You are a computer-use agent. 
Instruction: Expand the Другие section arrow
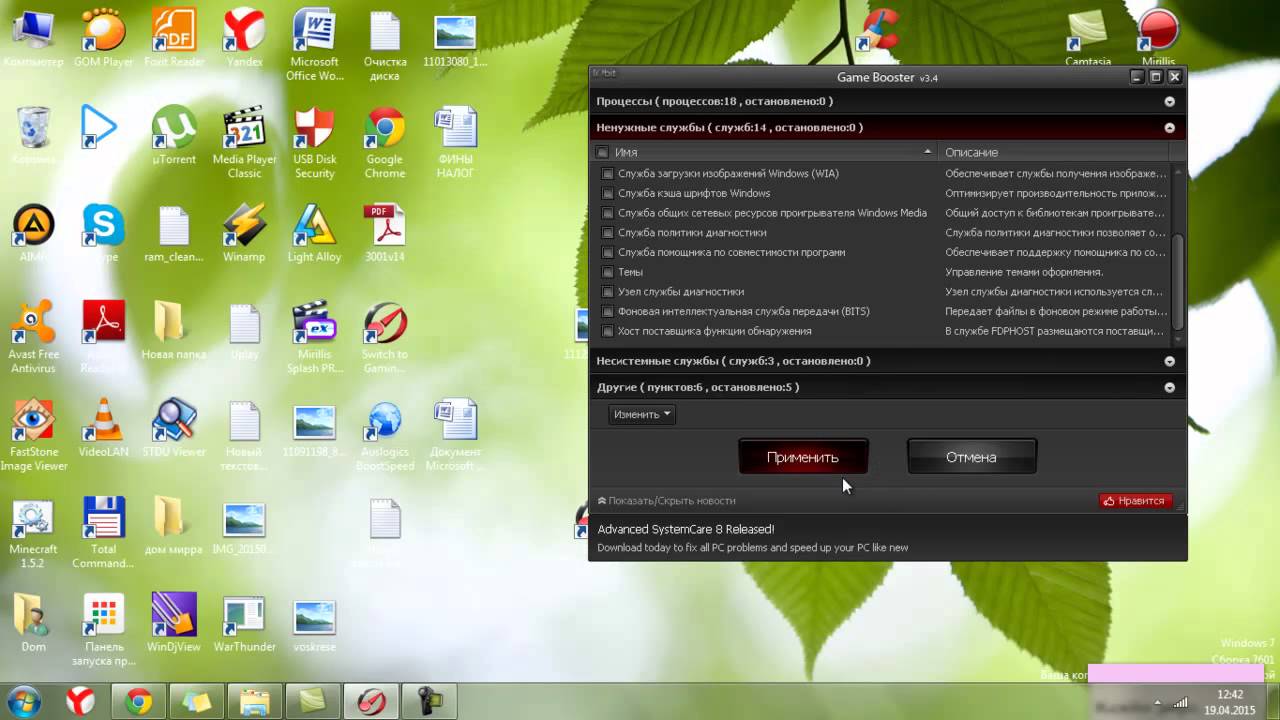[1169, 387]
